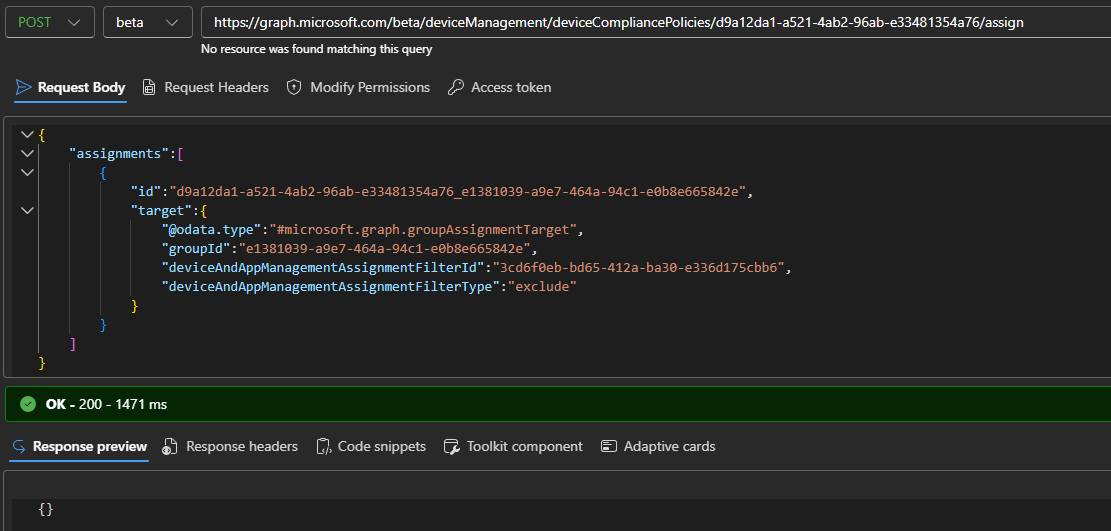Click the green OK success checkmark icon
Image resolution: width=1111 pixels, height=531 pixels.
pyautogui.click(x=28, y=404)
